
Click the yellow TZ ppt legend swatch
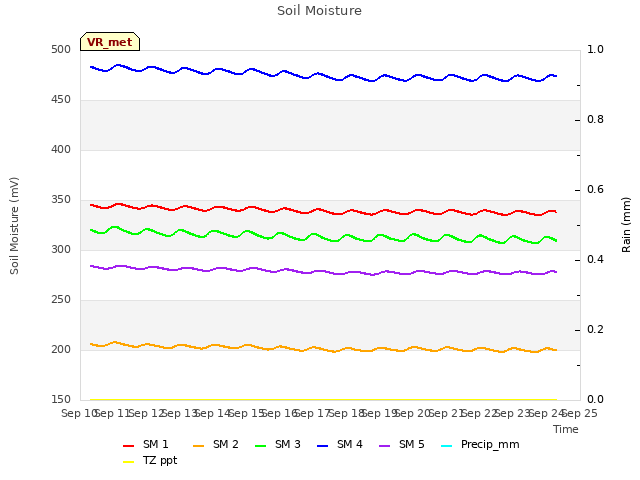click(129, 462)
